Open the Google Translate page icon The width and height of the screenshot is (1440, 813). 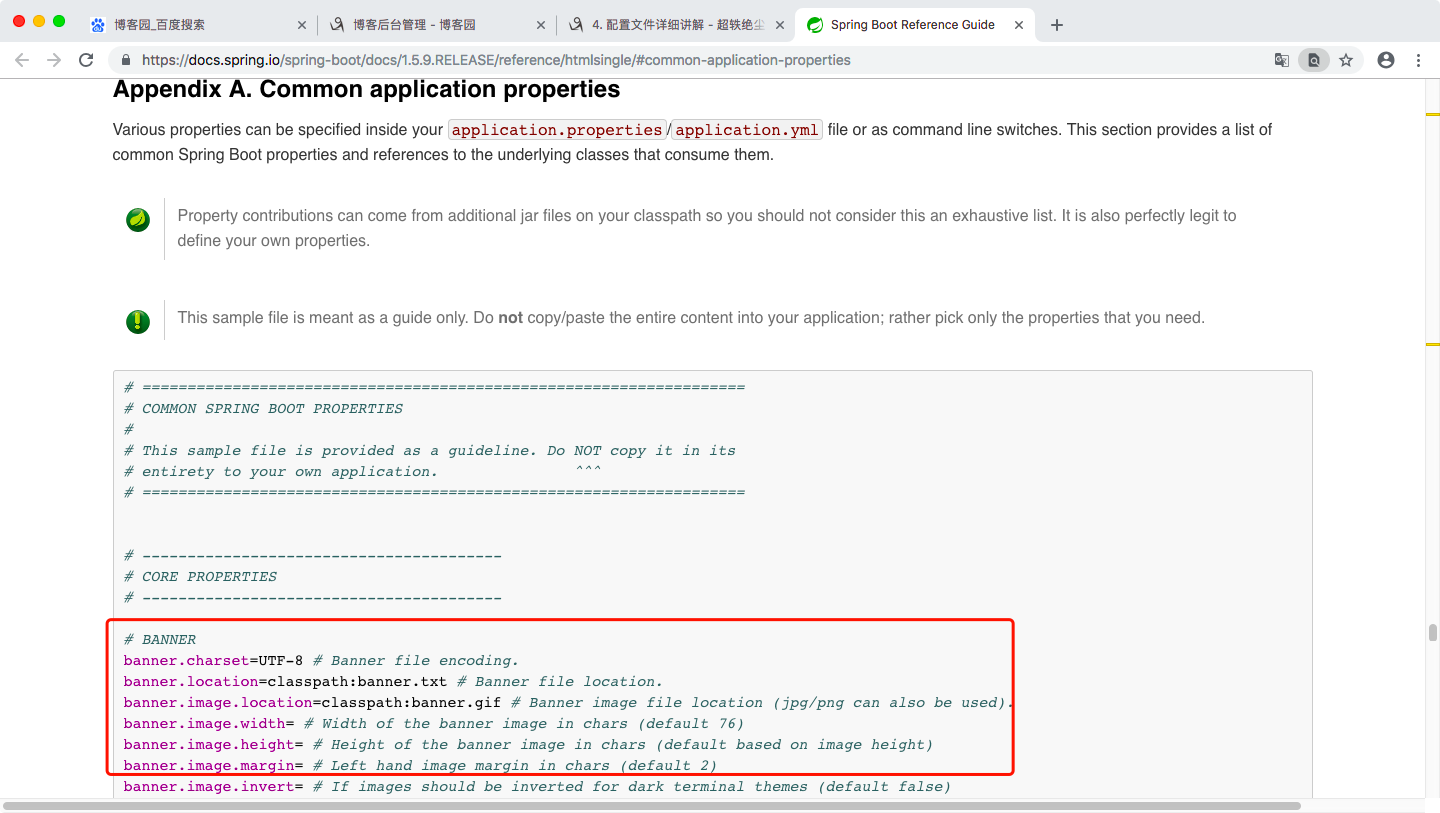(x=1281, y=60)
